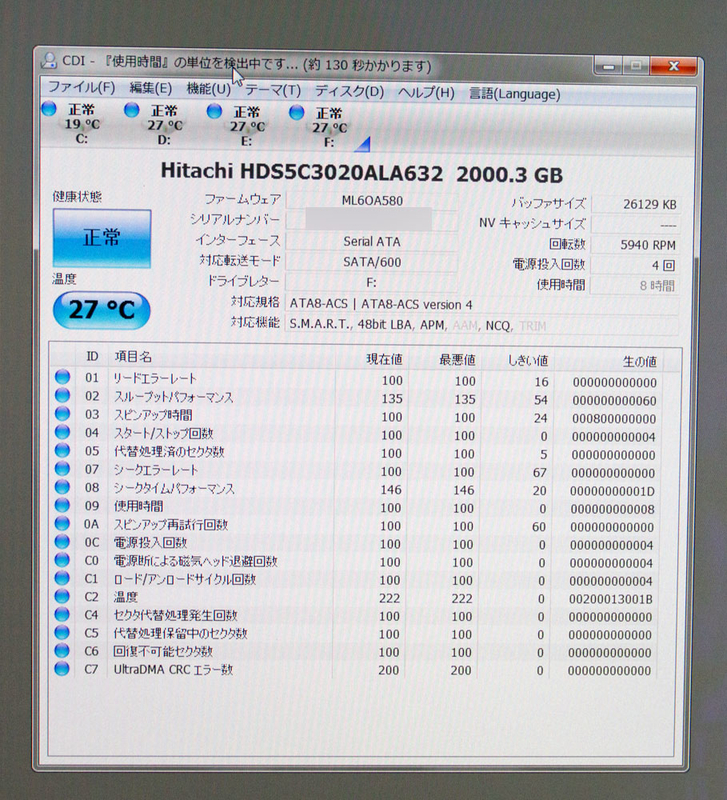727x800 pixels.
Task: Click the CDI application icon in title bar
Action: (x=49, y=61)
